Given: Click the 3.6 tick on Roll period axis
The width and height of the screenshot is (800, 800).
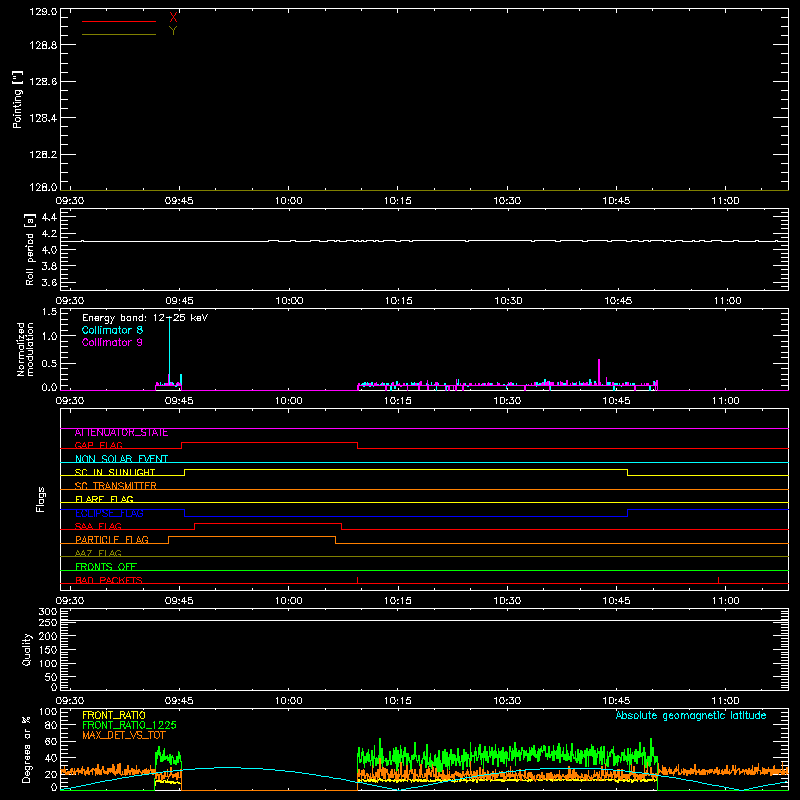Looking at the screenshot, I should pos(49,282).
